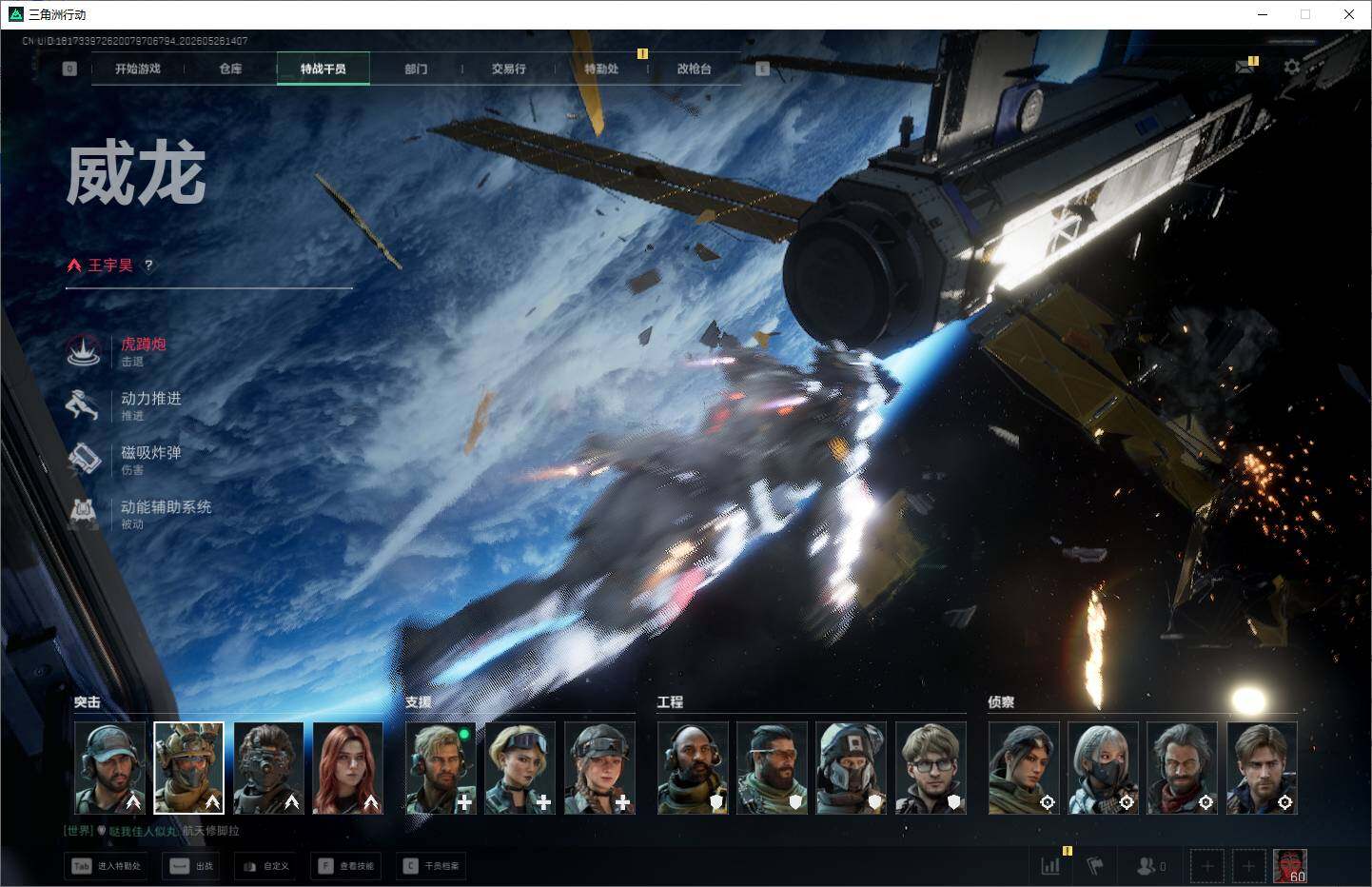Click the second empty squad slot plus
This screenshot has width=1372, height=887.
tap(1248, 866)
